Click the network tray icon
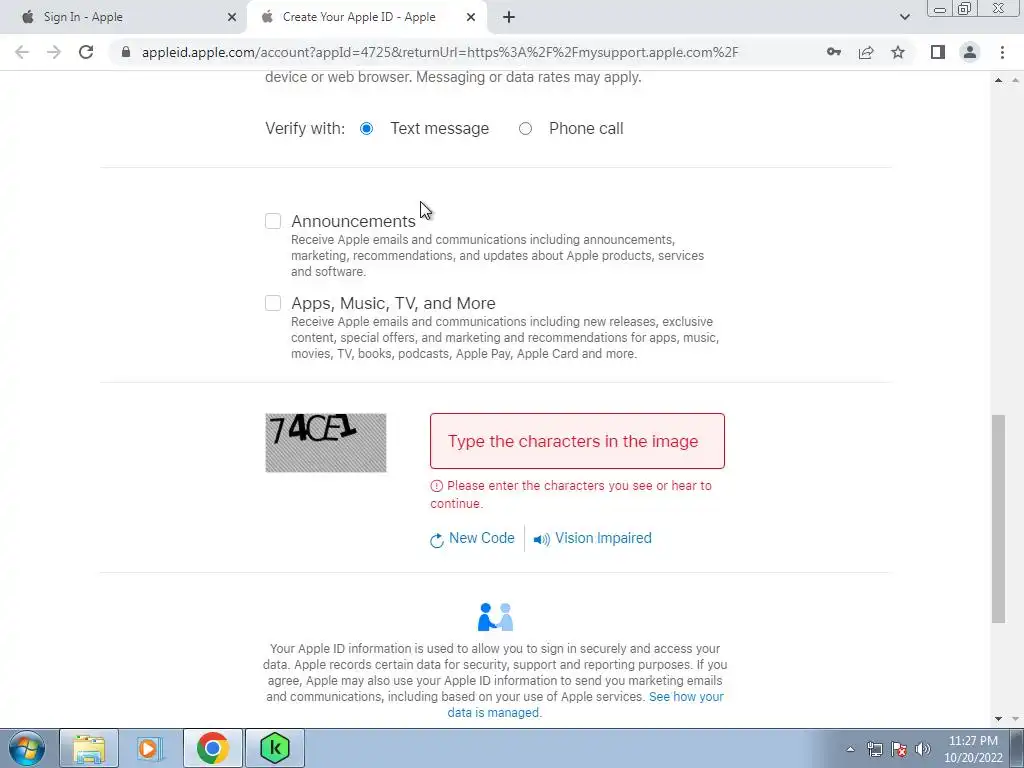The width and height of the screenshot is (1024, 768). pyautogui.click(x=874, y=750)
